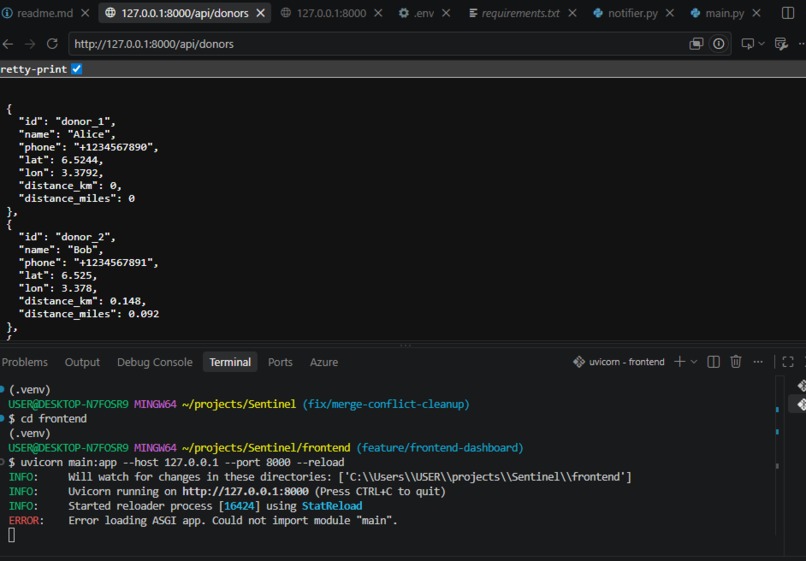Click the uvicorn - frontend terminal label
The height and width of the screenshot is (561, 806).
[x=619, y=362]
